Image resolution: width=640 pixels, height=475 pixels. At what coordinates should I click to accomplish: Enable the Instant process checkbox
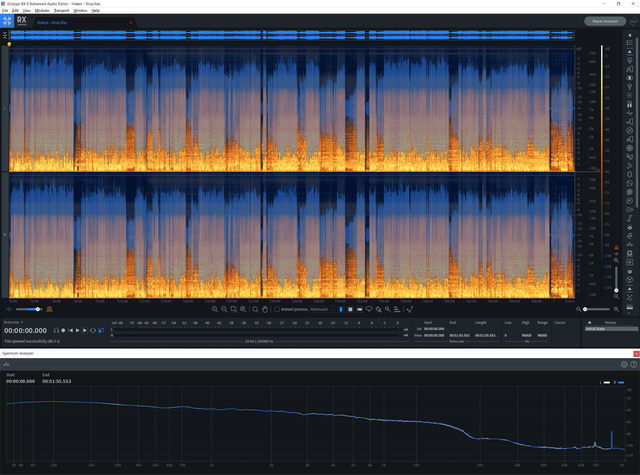[277, 309]
